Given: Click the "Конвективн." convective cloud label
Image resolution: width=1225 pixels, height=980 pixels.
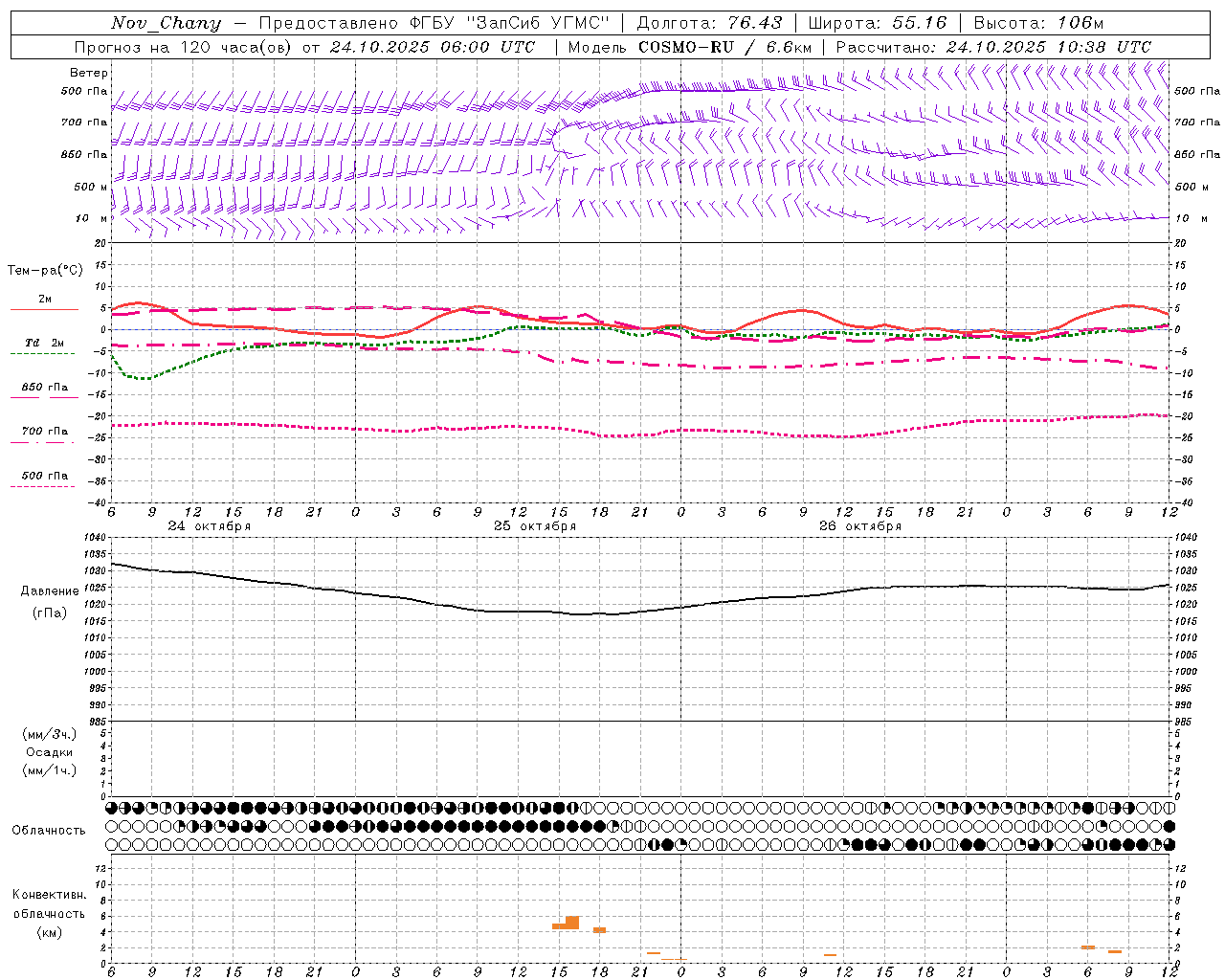Looking at the screenshot, I should pyautogui.click(x=49, y=895).
